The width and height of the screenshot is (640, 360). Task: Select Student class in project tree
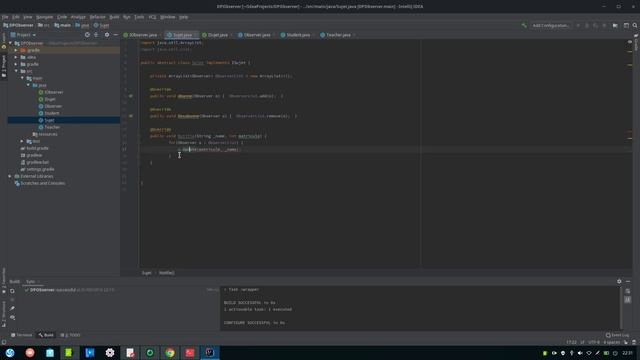coord(49,113)
